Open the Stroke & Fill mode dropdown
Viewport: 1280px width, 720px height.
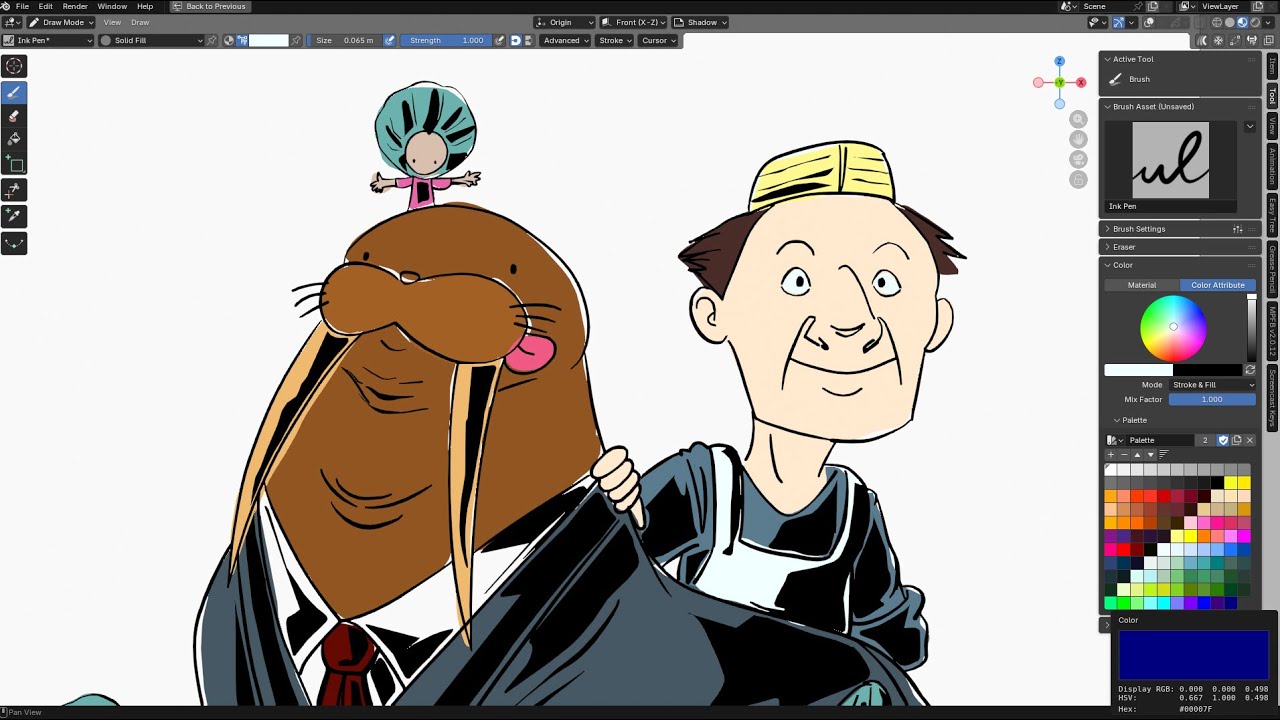click(x=1212, y=384)
